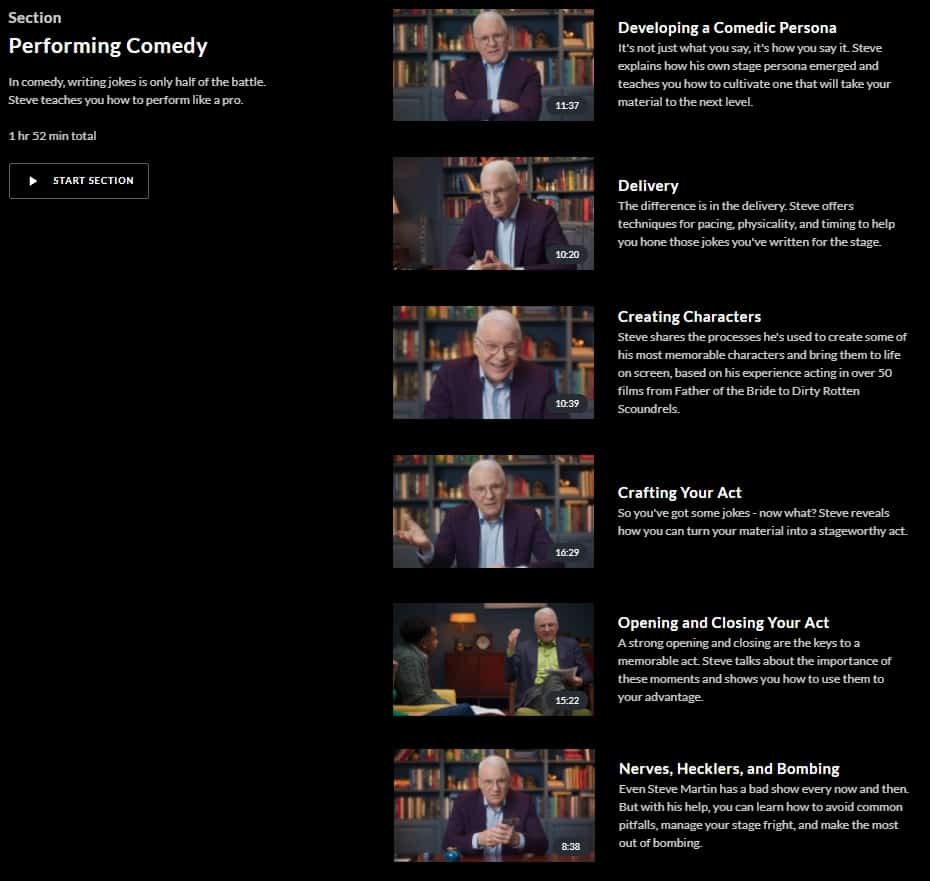
Task: Open the Opening and Closing Your Act thumbnail
Action: [493, 660]
